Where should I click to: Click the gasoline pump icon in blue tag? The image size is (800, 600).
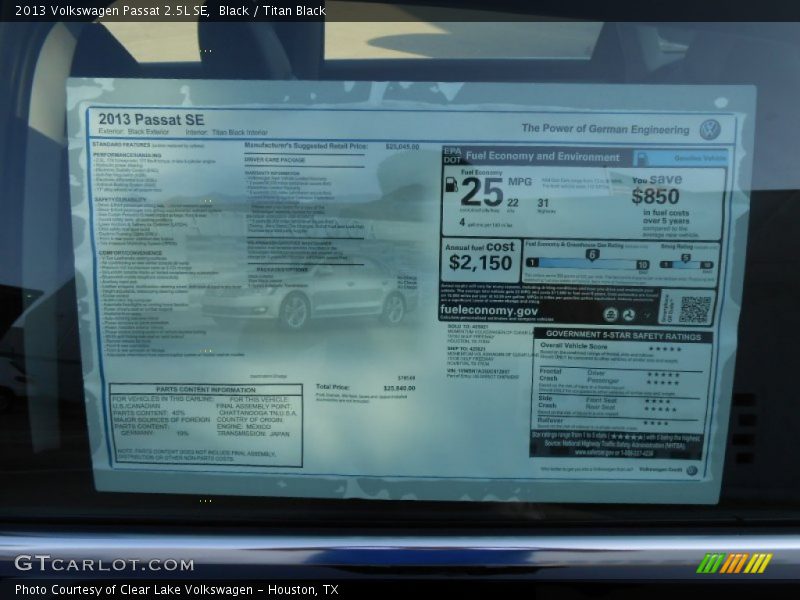pyautogui.click(x=643, y=158)
